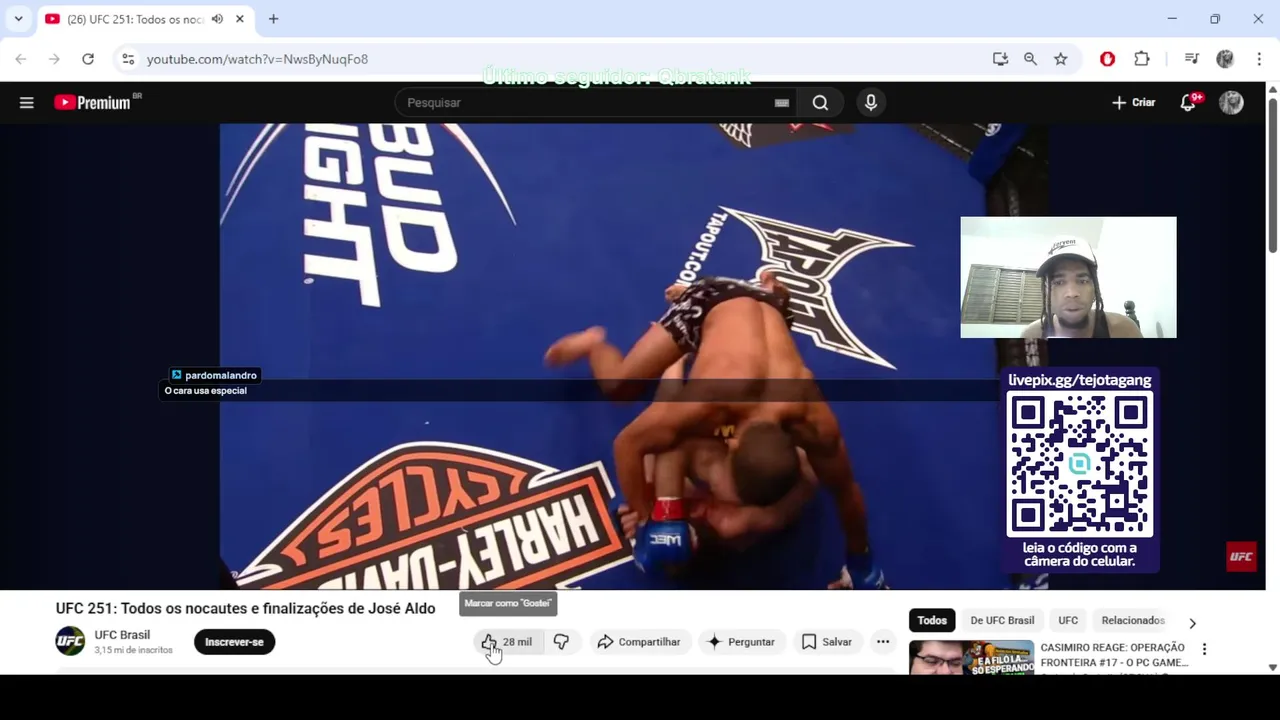The width and height of the screenshot is (1280, 720).
Task: Open Chrome three-dot menu
Action: click(1259, 59)
